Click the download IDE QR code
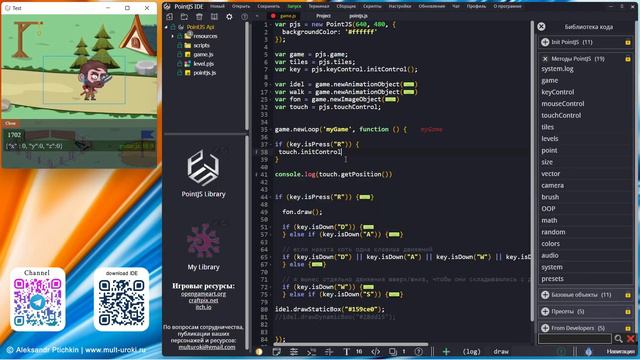Viewport: 640px width, 360px height. tap(122, 302)
